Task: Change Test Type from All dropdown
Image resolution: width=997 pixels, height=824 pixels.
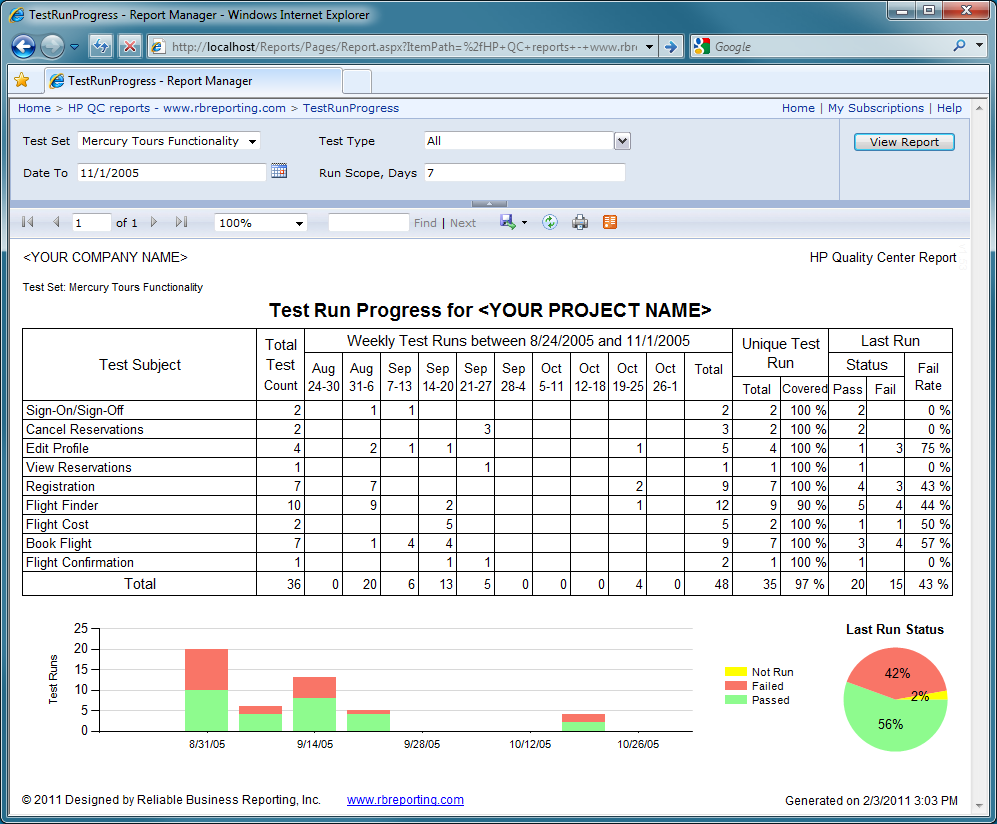Action: tap(622, 141)
